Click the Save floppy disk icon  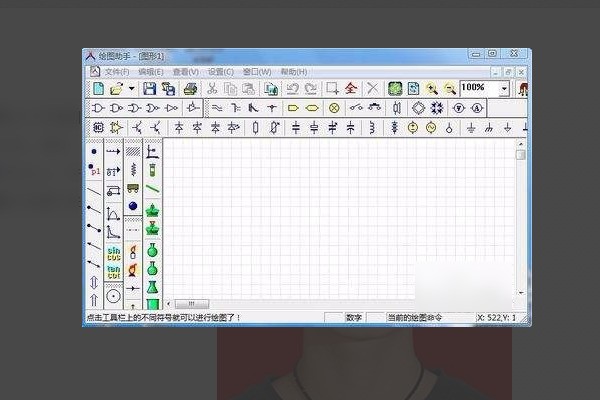pyautogui.click(x=150, y=89)
